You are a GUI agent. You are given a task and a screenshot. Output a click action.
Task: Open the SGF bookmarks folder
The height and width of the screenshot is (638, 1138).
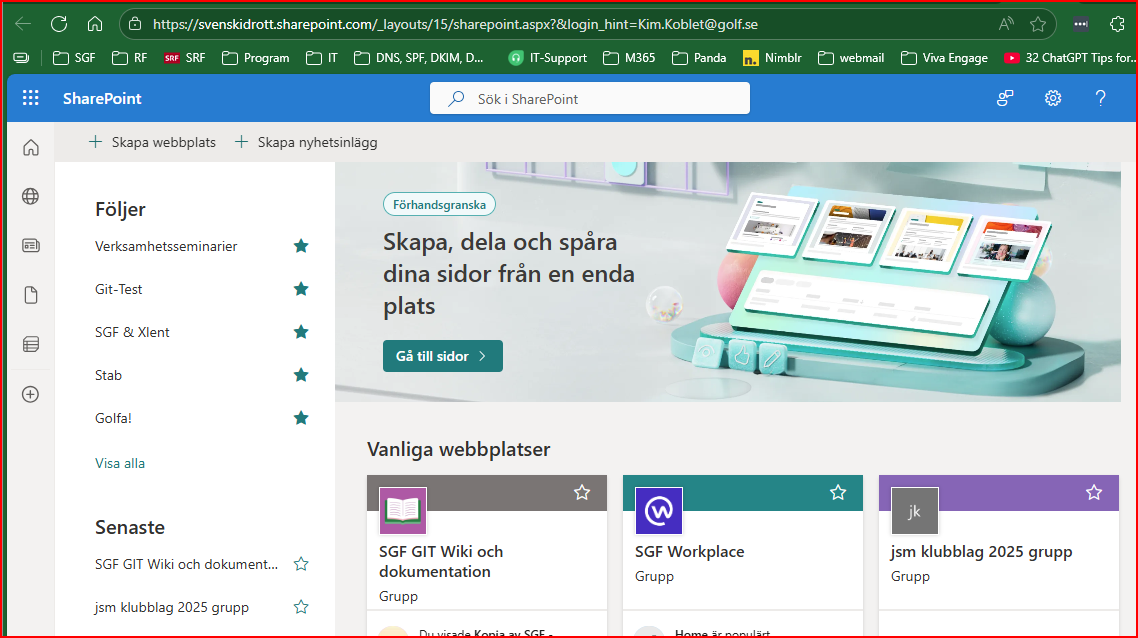74,58
